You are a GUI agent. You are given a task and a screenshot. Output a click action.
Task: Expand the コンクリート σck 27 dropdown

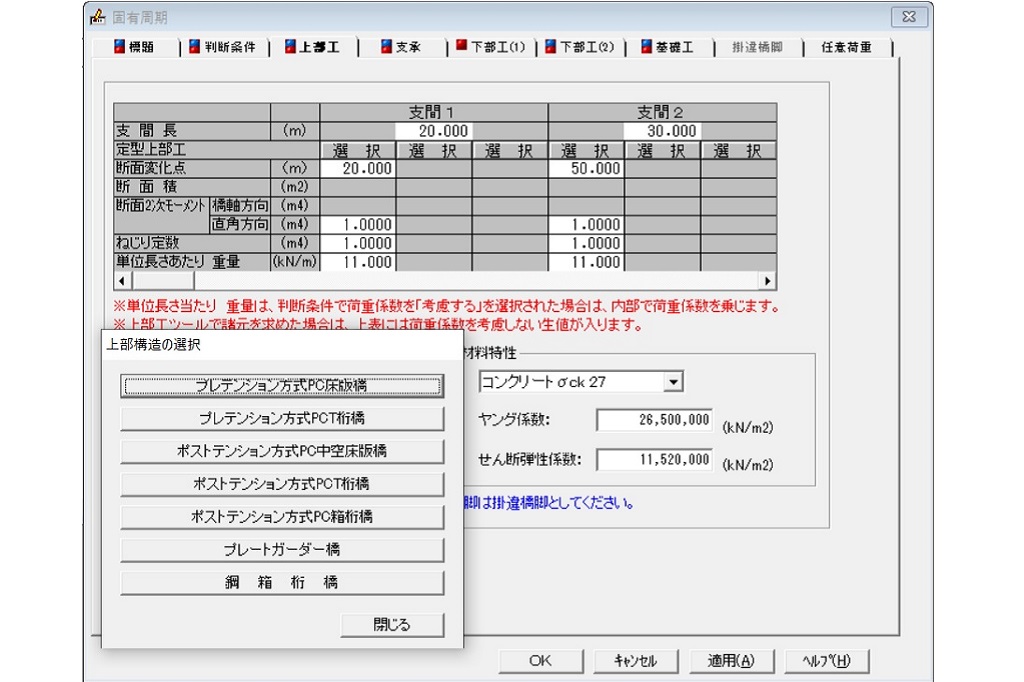pyautogui.click(x=673, y=382)
